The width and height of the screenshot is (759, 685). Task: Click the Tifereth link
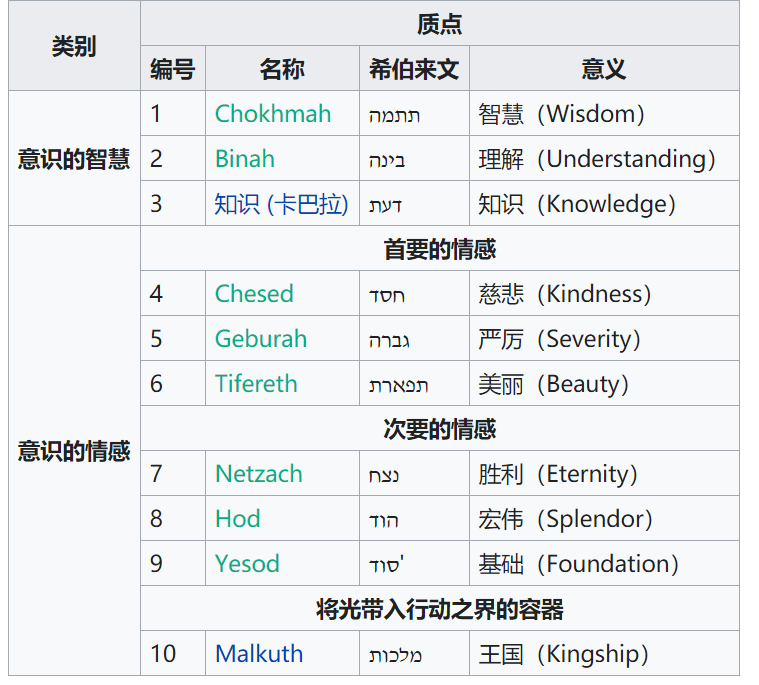click(x=256, y=384)
